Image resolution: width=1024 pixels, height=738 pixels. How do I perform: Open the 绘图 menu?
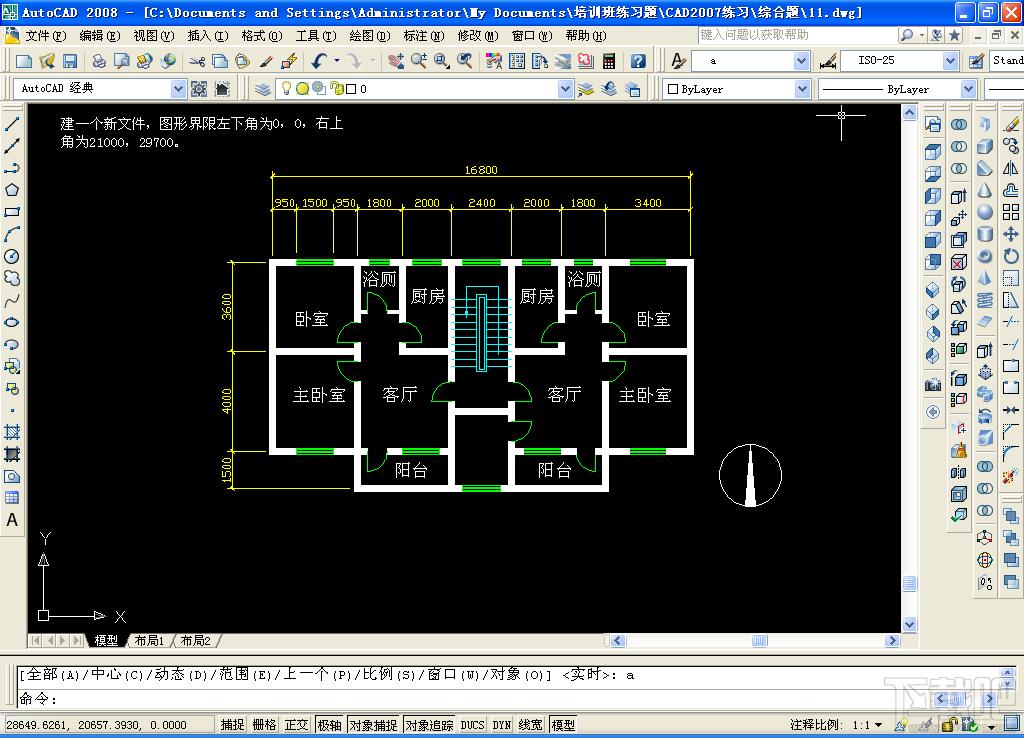point(370,35)
